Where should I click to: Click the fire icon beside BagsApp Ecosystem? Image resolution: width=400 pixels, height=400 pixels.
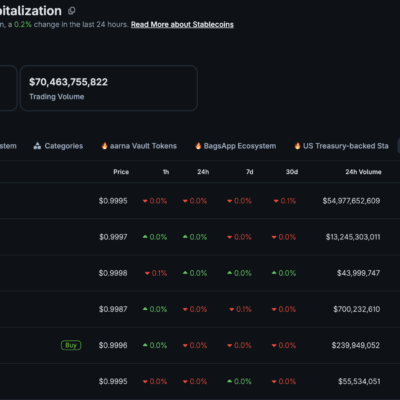198,146
